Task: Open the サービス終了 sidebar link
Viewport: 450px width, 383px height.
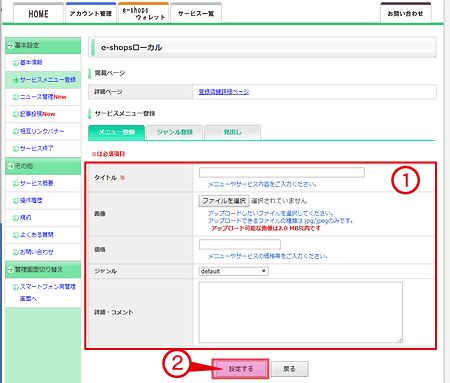Action: pyautogui.click(x=36, y=148)
